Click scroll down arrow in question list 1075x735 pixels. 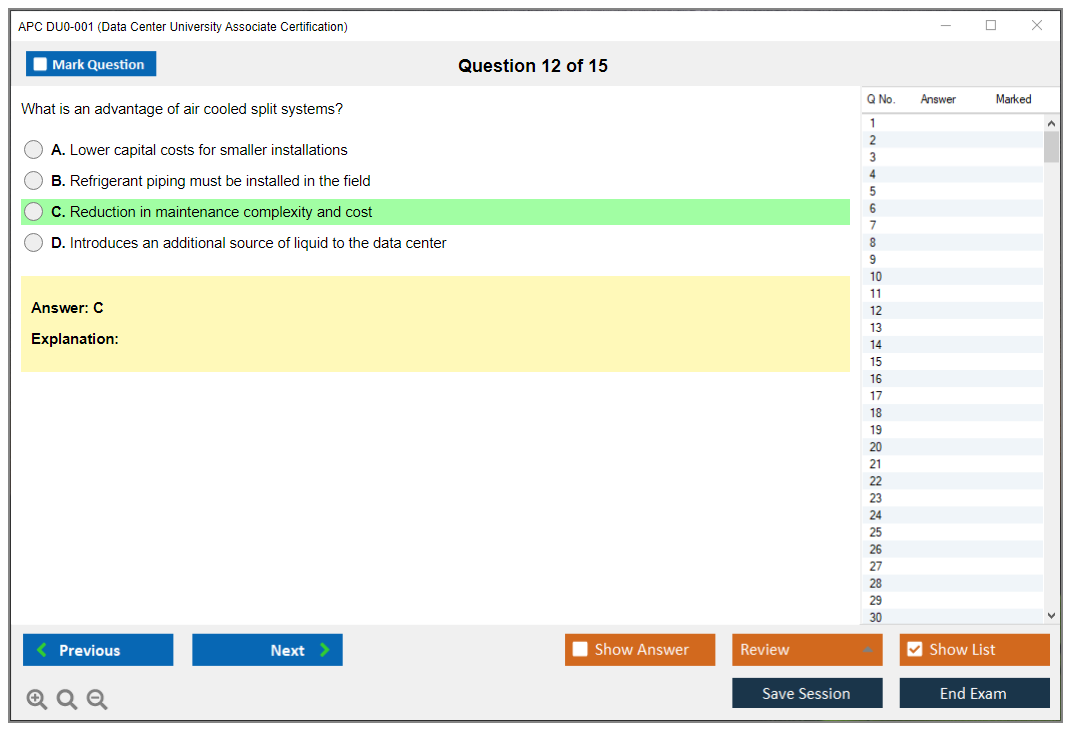tap(1051, 616)
